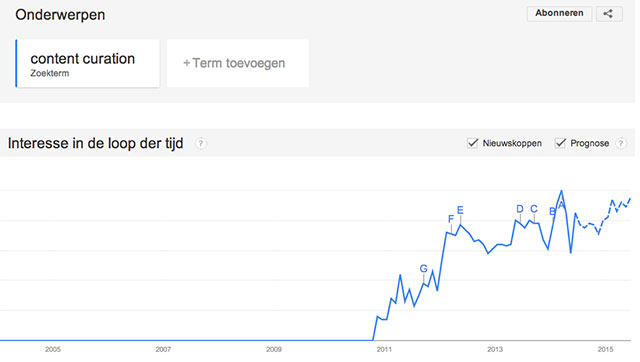
Task: Select news headline marker A
Action: click(561, 204)
